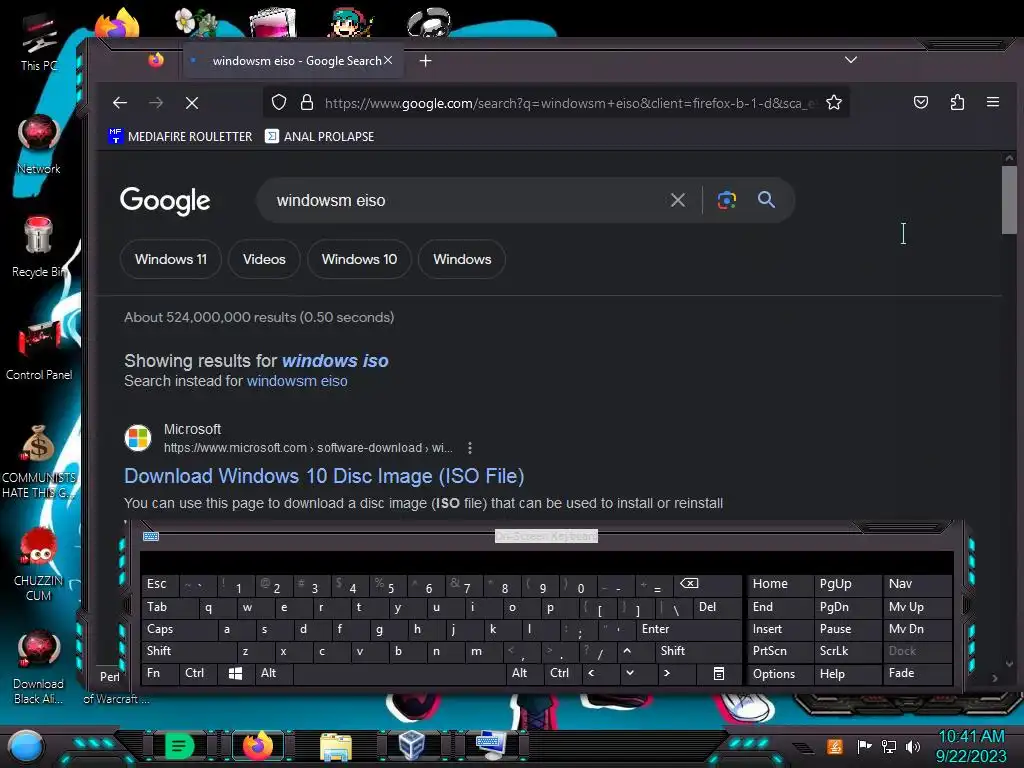Open Firefox from the taskbar
Viewport: 1024px width, 768px height.
point(257,745)
